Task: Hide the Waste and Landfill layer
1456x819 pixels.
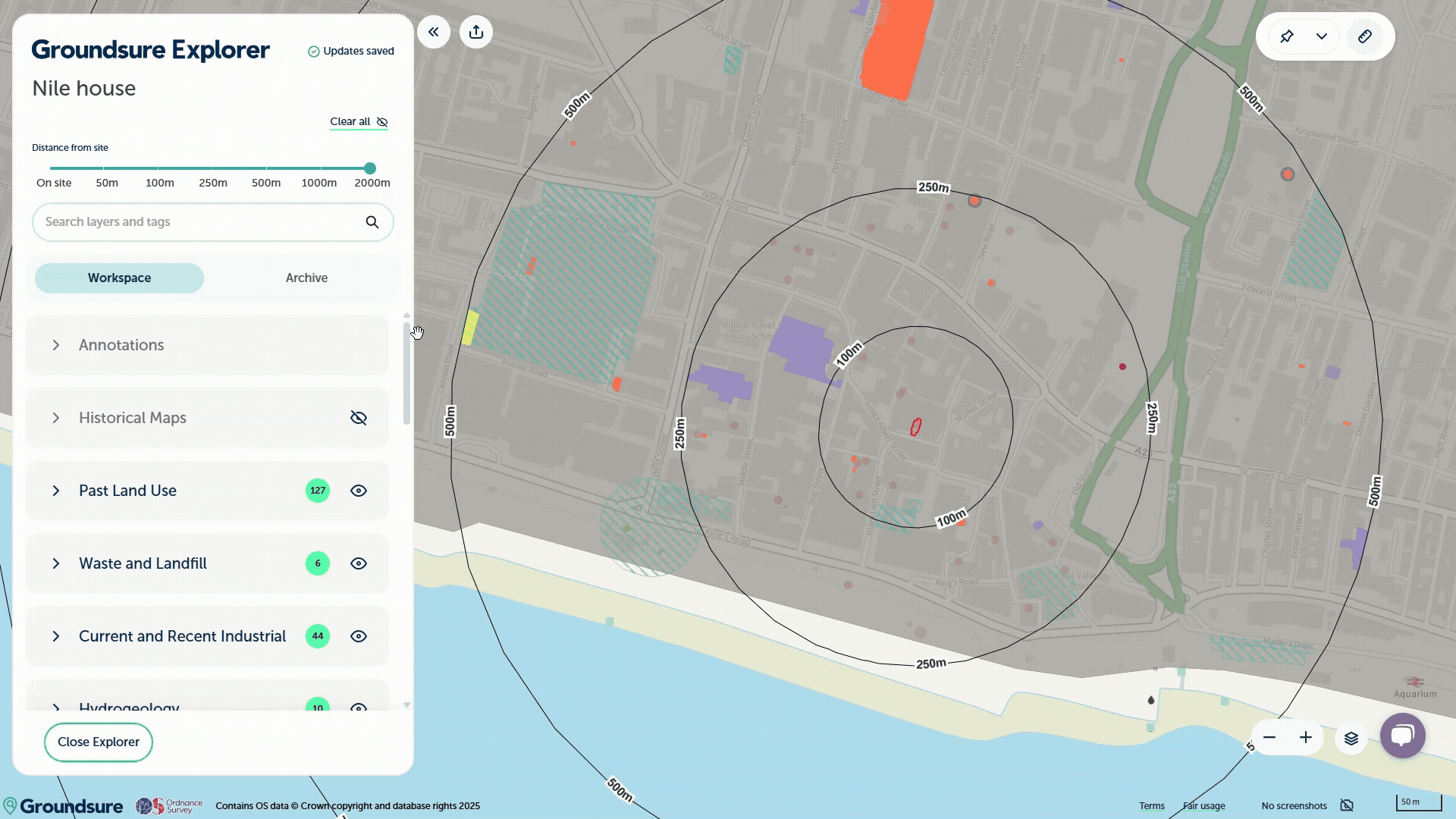Action: (358, 563)
